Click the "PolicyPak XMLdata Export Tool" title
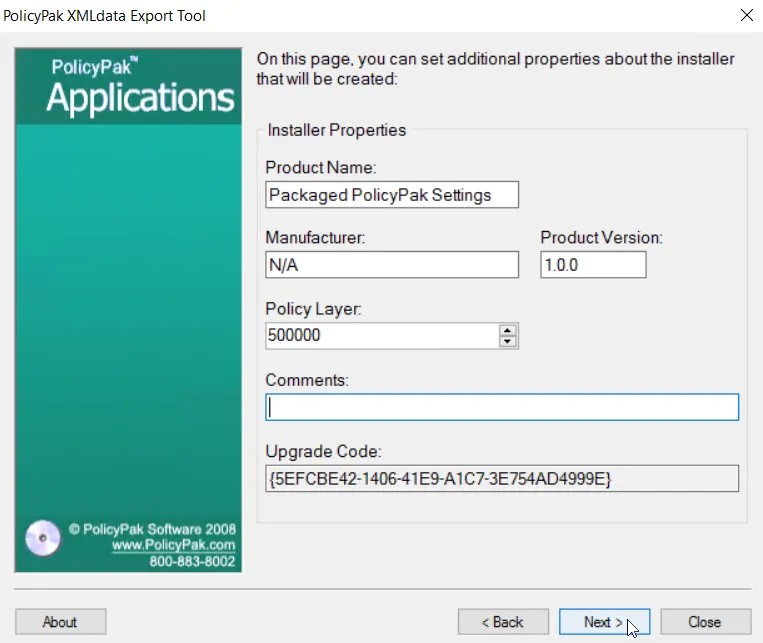This screenshot has height=643, width=763. [x=104, y=16]
